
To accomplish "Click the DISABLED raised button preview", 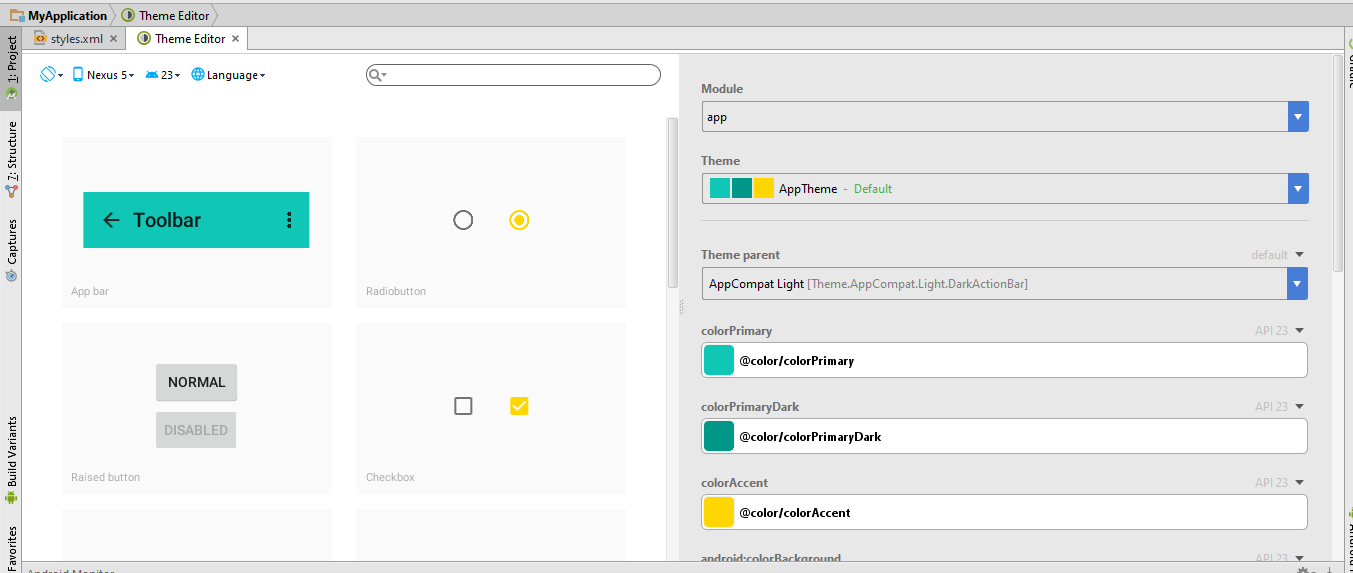I will (x=196, y=430).
